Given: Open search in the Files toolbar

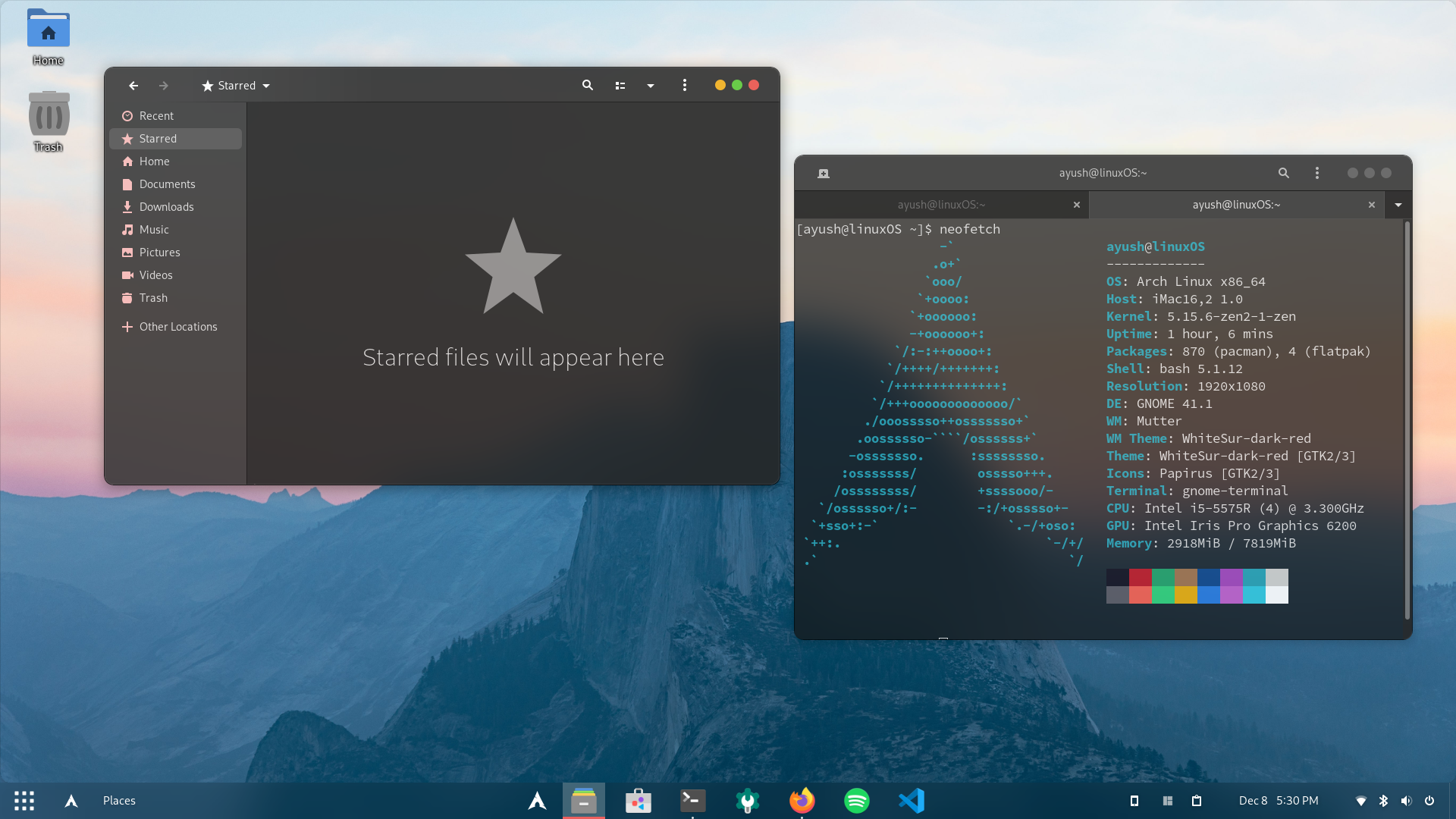Looking at the screenshot, I should point(588,85).
